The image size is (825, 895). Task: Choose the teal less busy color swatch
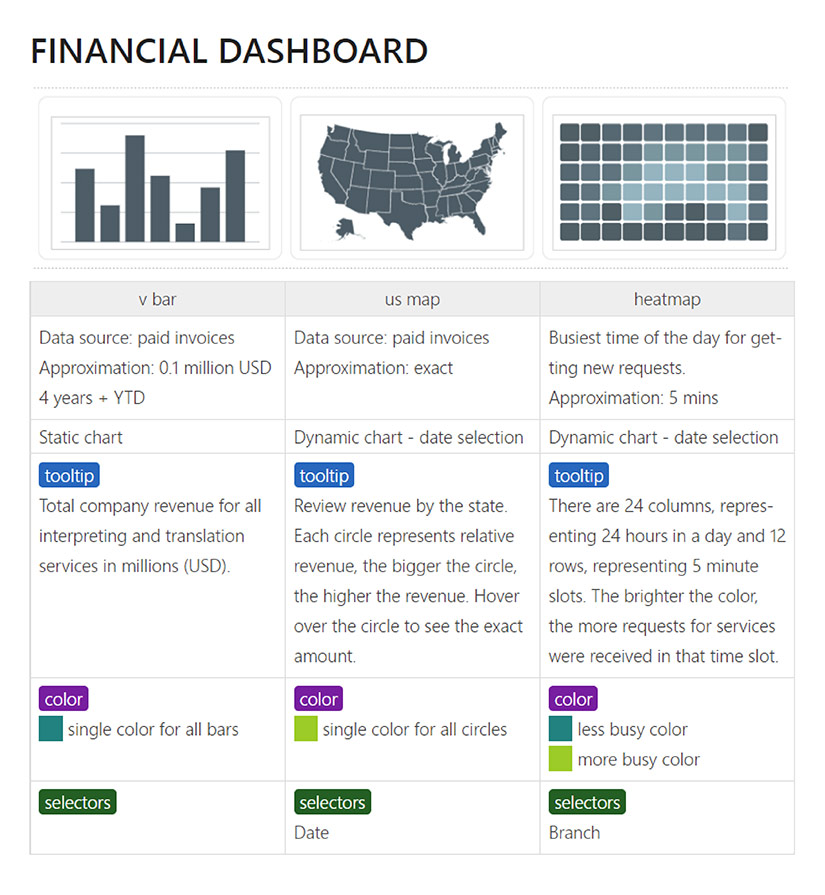coord(560,729)
